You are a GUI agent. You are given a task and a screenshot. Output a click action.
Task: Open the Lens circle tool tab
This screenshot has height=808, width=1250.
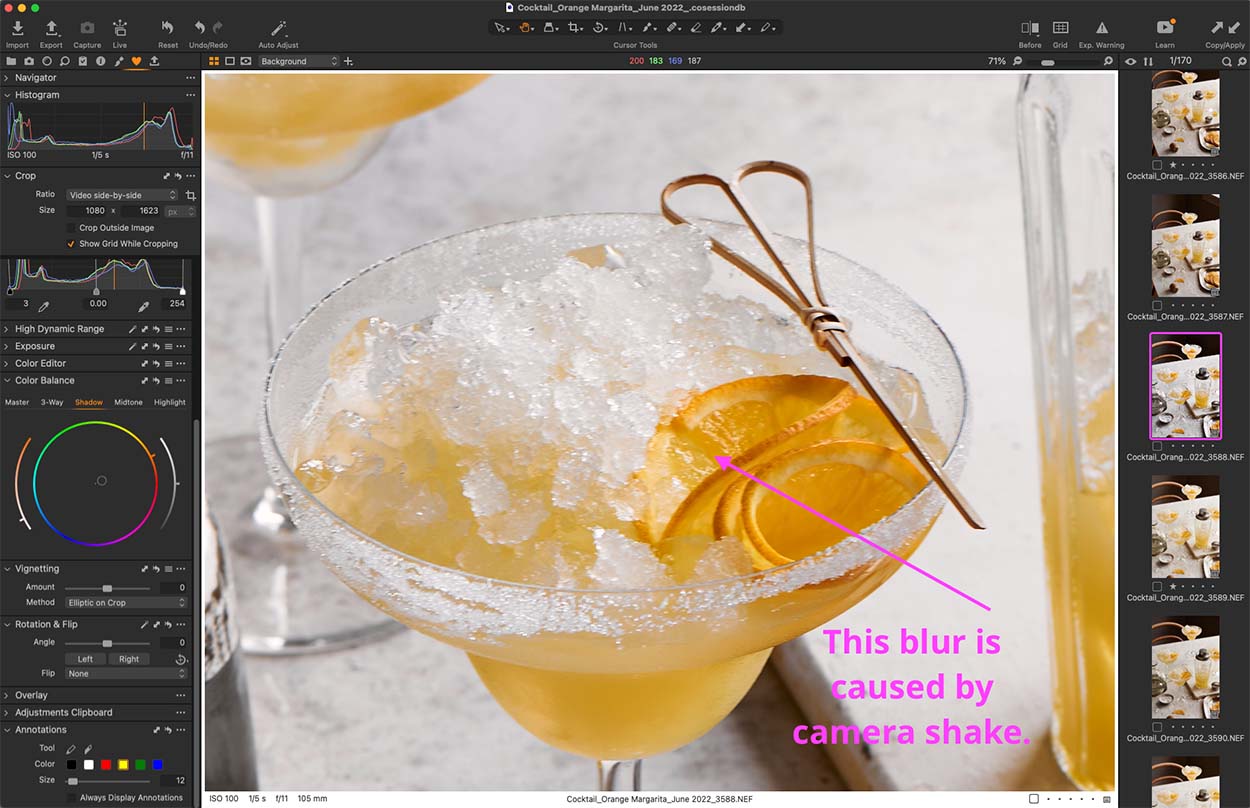click(47, 61)
